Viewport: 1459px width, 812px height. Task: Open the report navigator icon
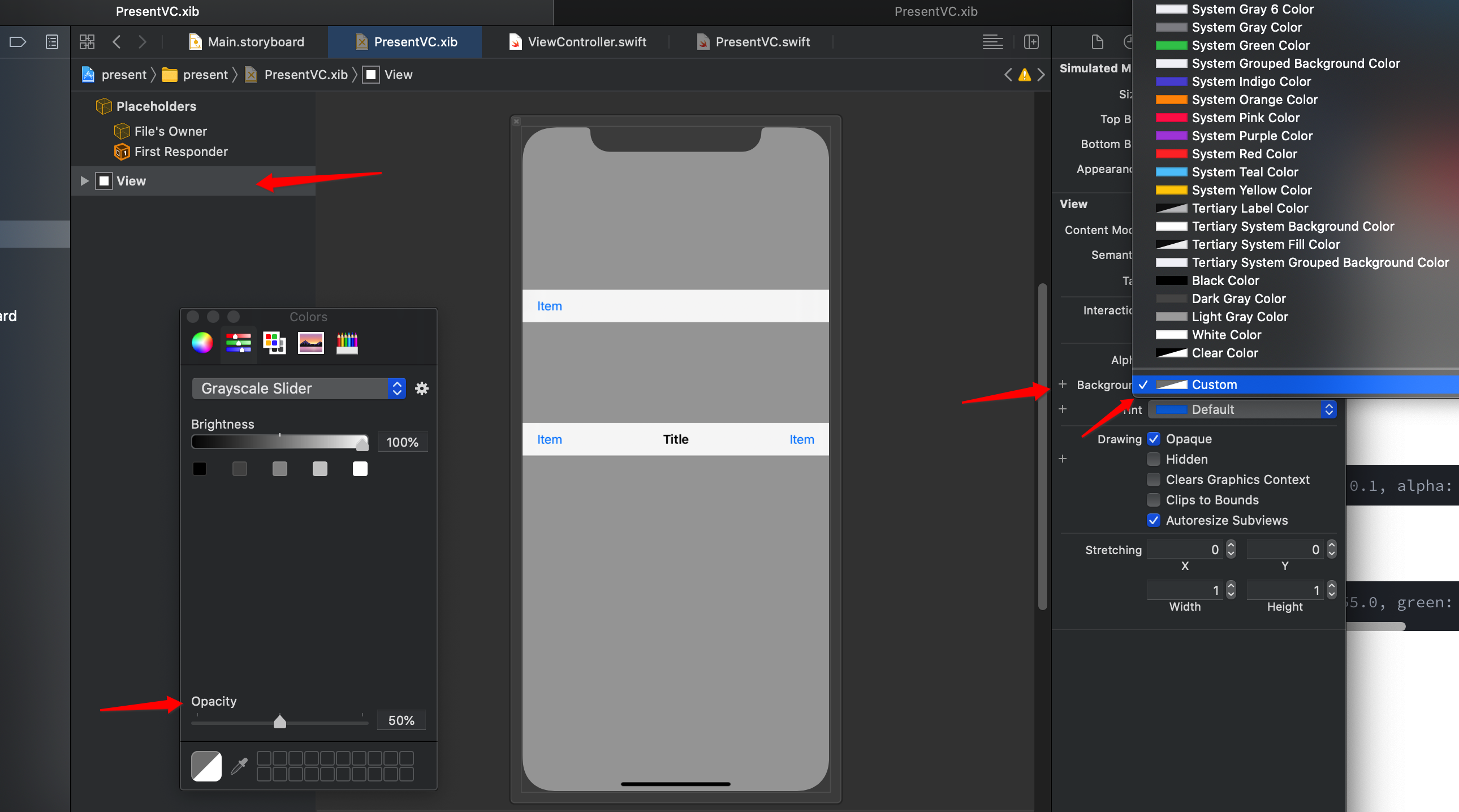coord(51,42)
